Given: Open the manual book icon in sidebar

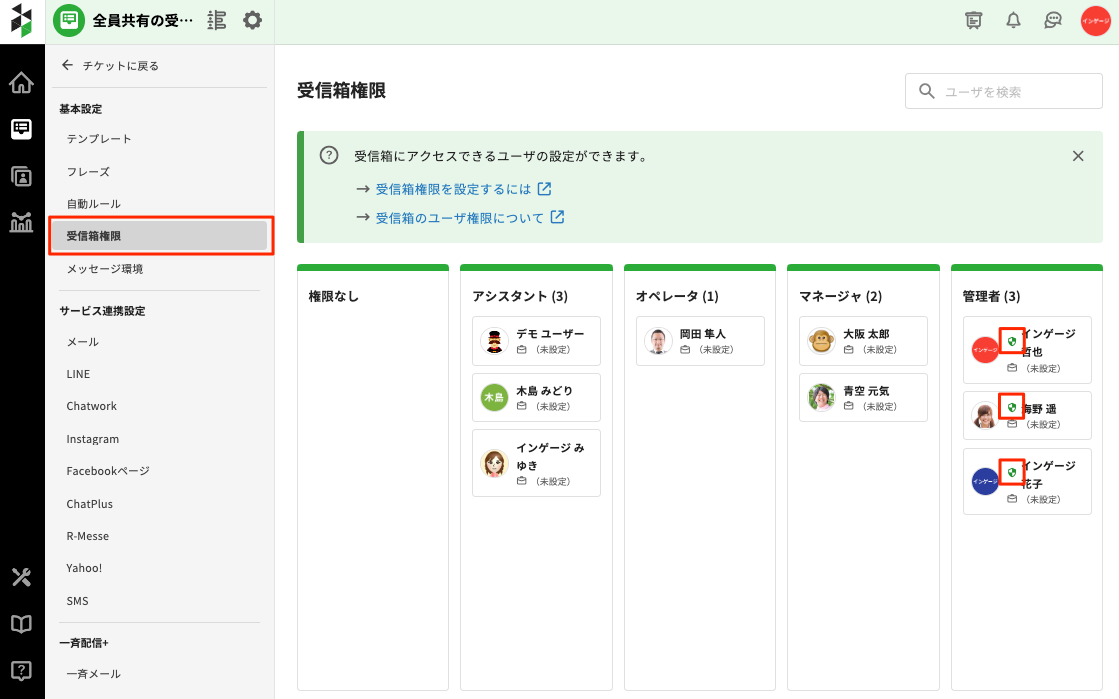Looking at the screenshot, I should coord(21,624).
